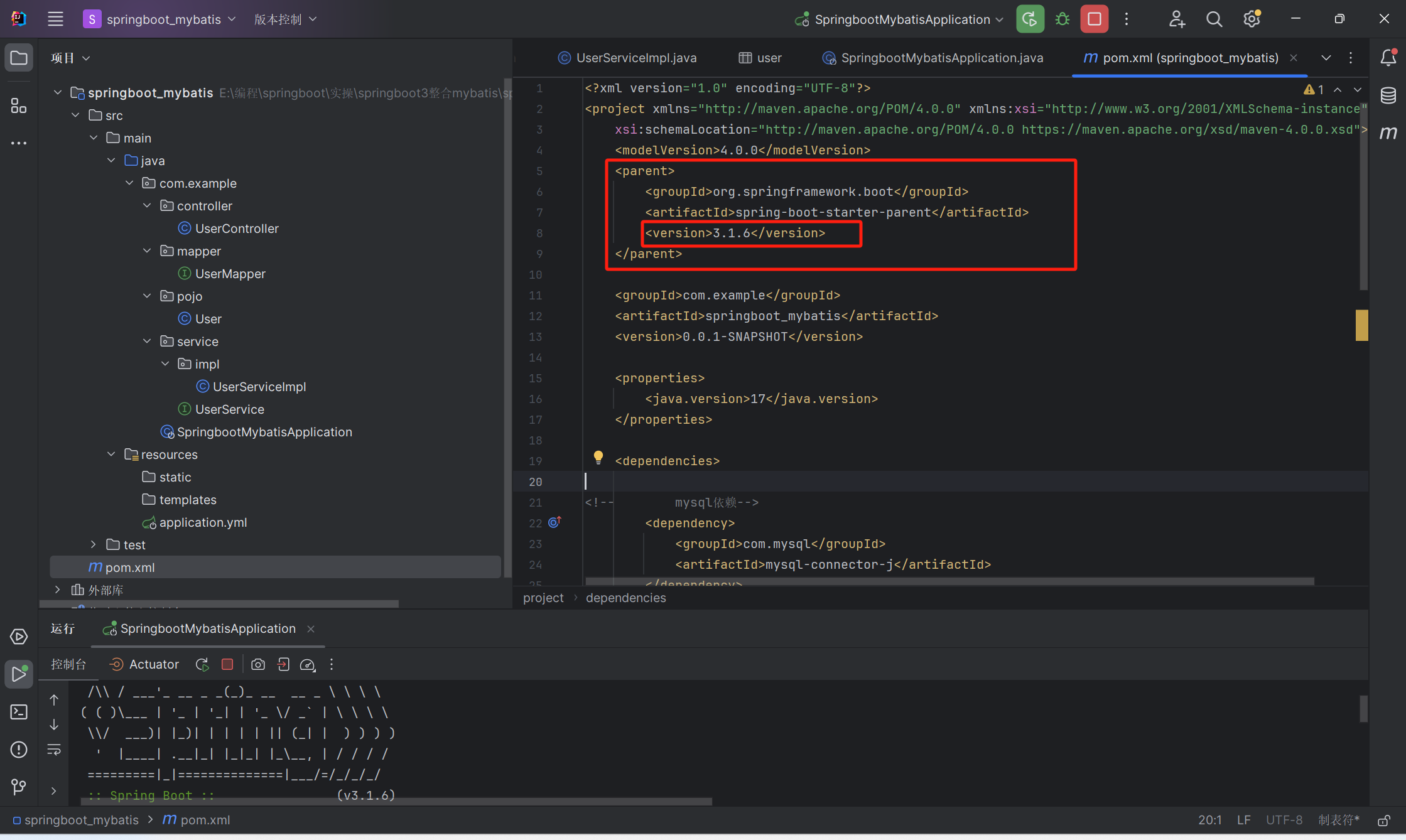
Task: Click the exit/import icon in run toolbar
Action: (283, 664)
